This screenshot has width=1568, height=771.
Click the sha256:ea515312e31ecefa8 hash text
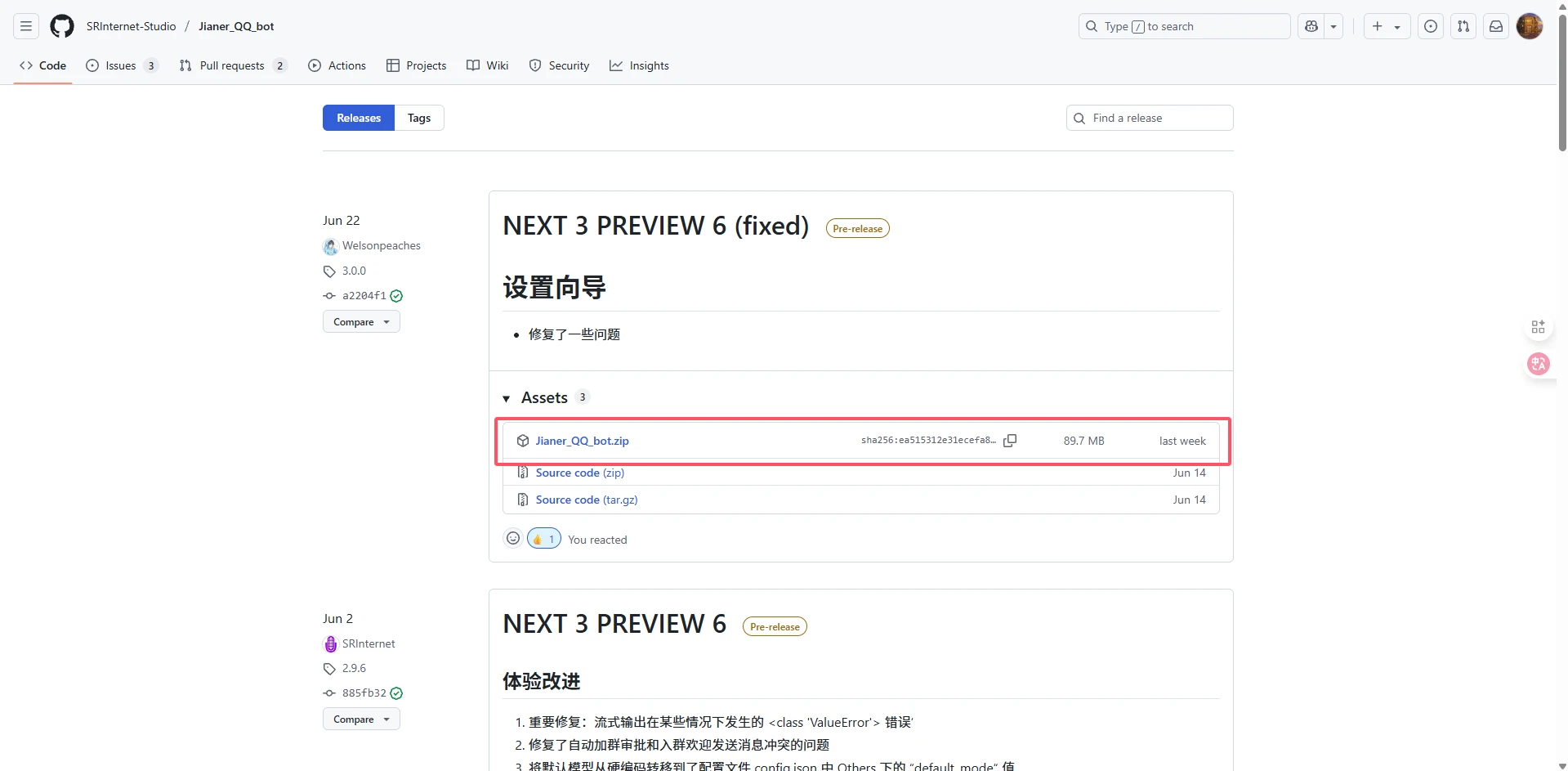928,440
